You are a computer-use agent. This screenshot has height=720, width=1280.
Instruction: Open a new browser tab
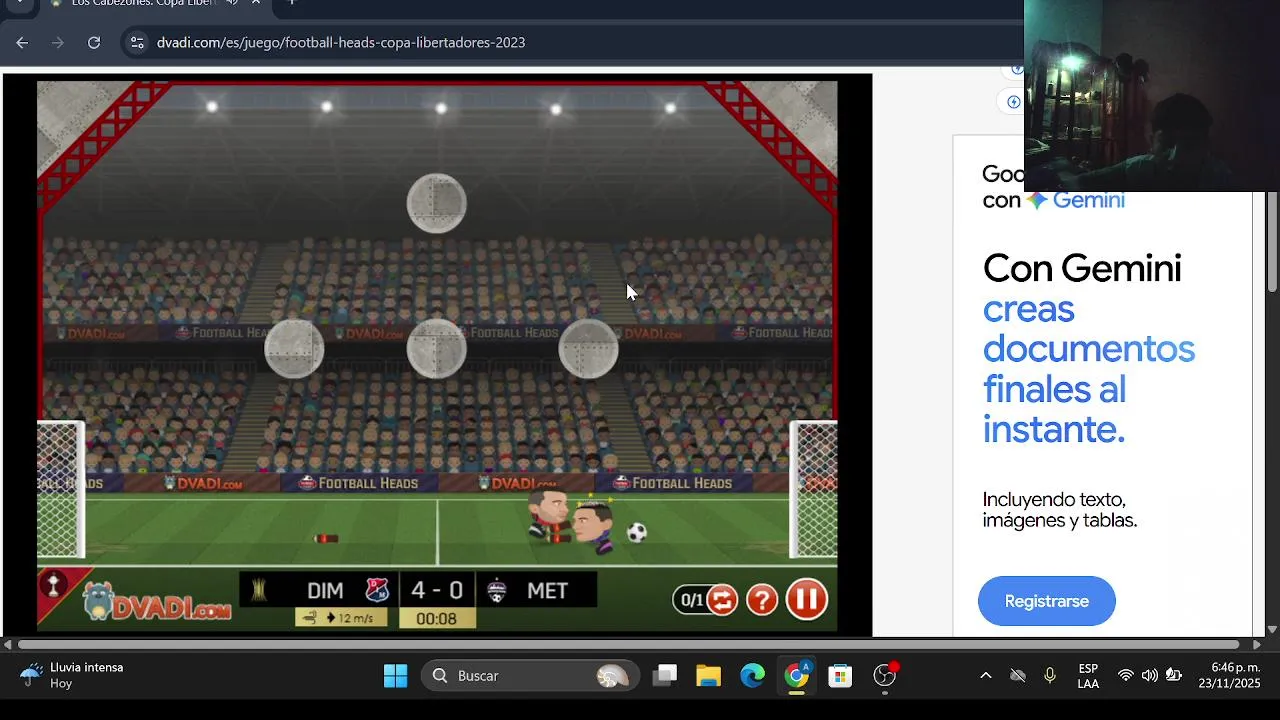292,3
